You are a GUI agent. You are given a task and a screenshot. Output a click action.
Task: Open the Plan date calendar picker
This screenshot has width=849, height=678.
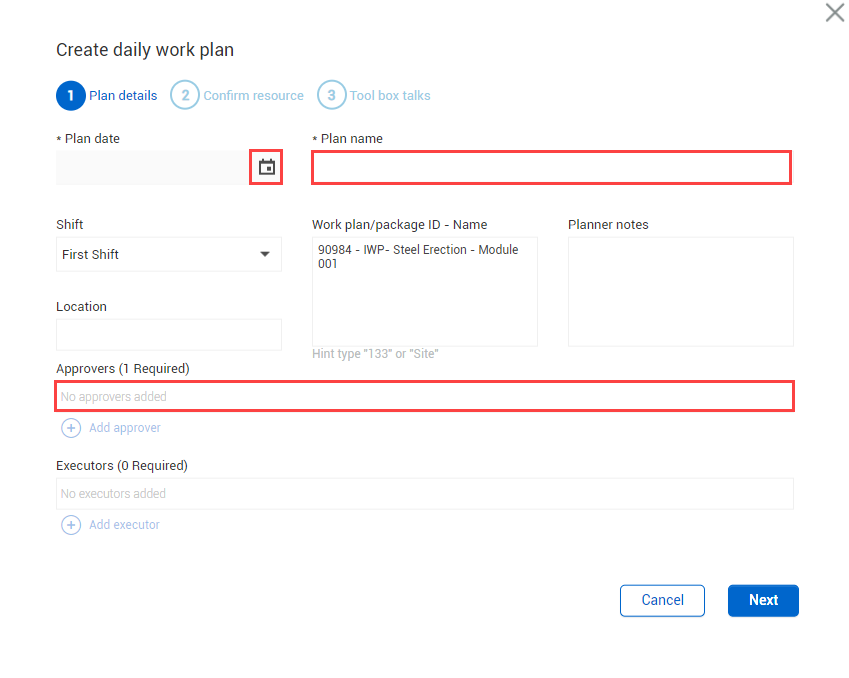click(x=266, y=167)
